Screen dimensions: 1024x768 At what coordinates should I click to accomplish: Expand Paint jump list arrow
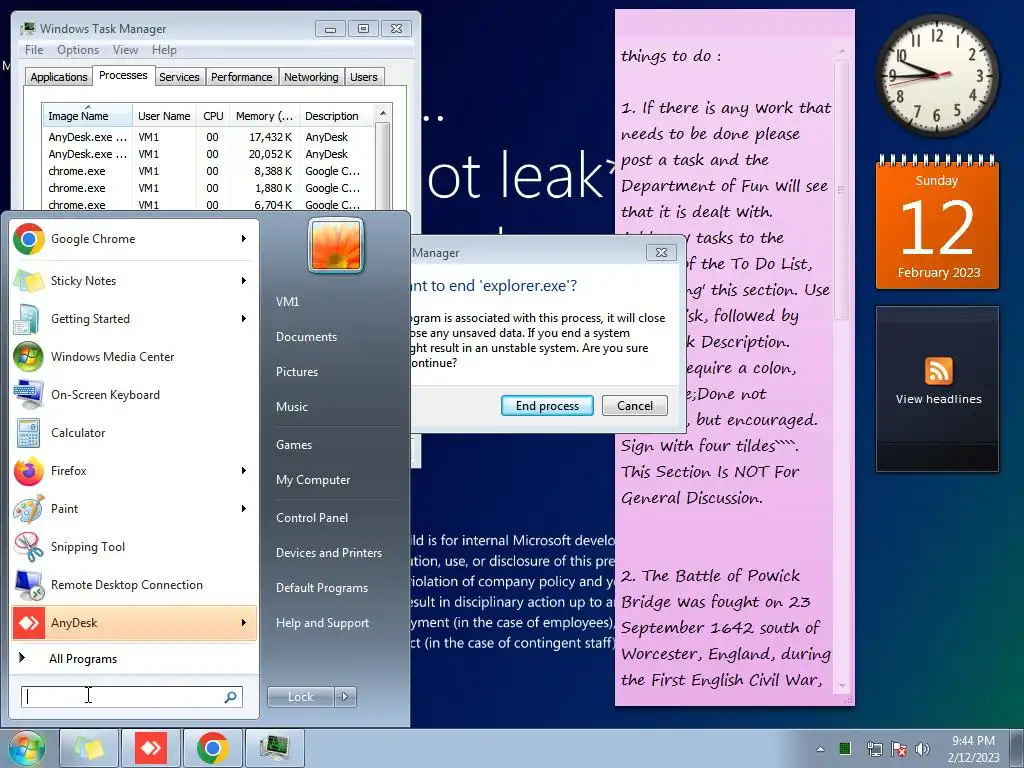[244, 508]
